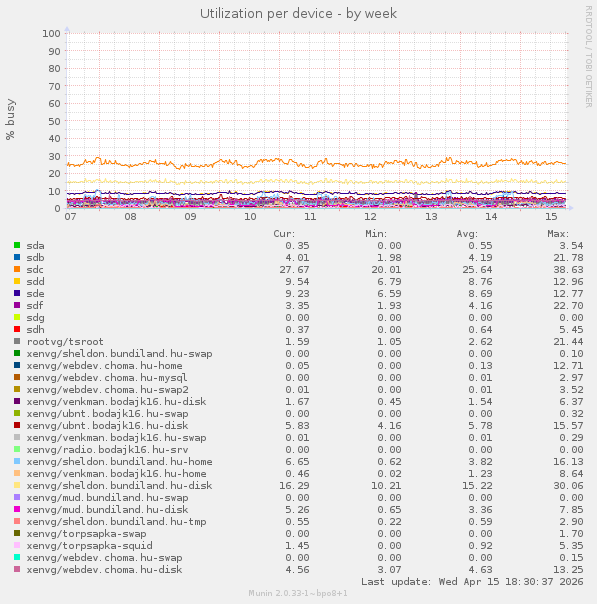Screen dimensions: 597x604
Task: Click the xenvg/ubnt.bodajk16.hu-disk label
Action: tap(107, 426)
